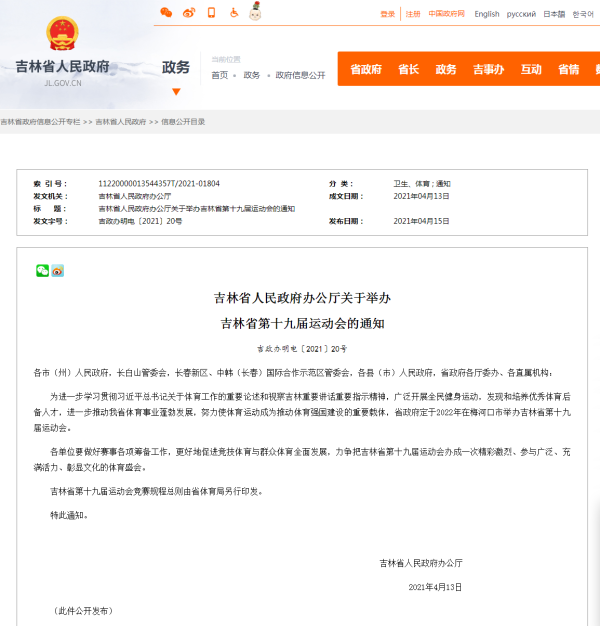Viewport: 600px width, 626px height.
Task: Expand the orange arrow under 政务
Action: (176, 92)
